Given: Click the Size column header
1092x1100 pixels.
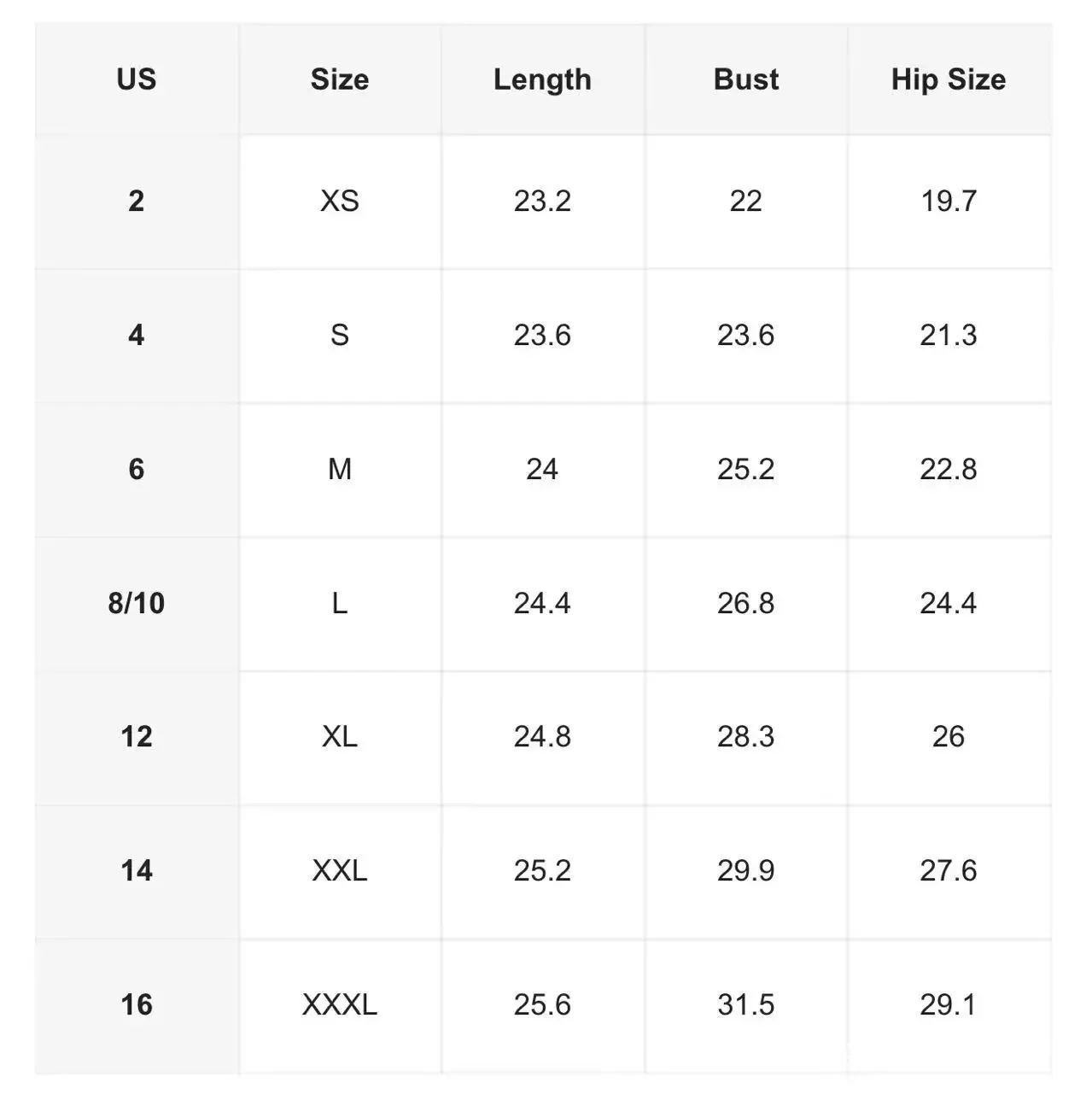Looking at the screenshot, I should tap(340, 79).
